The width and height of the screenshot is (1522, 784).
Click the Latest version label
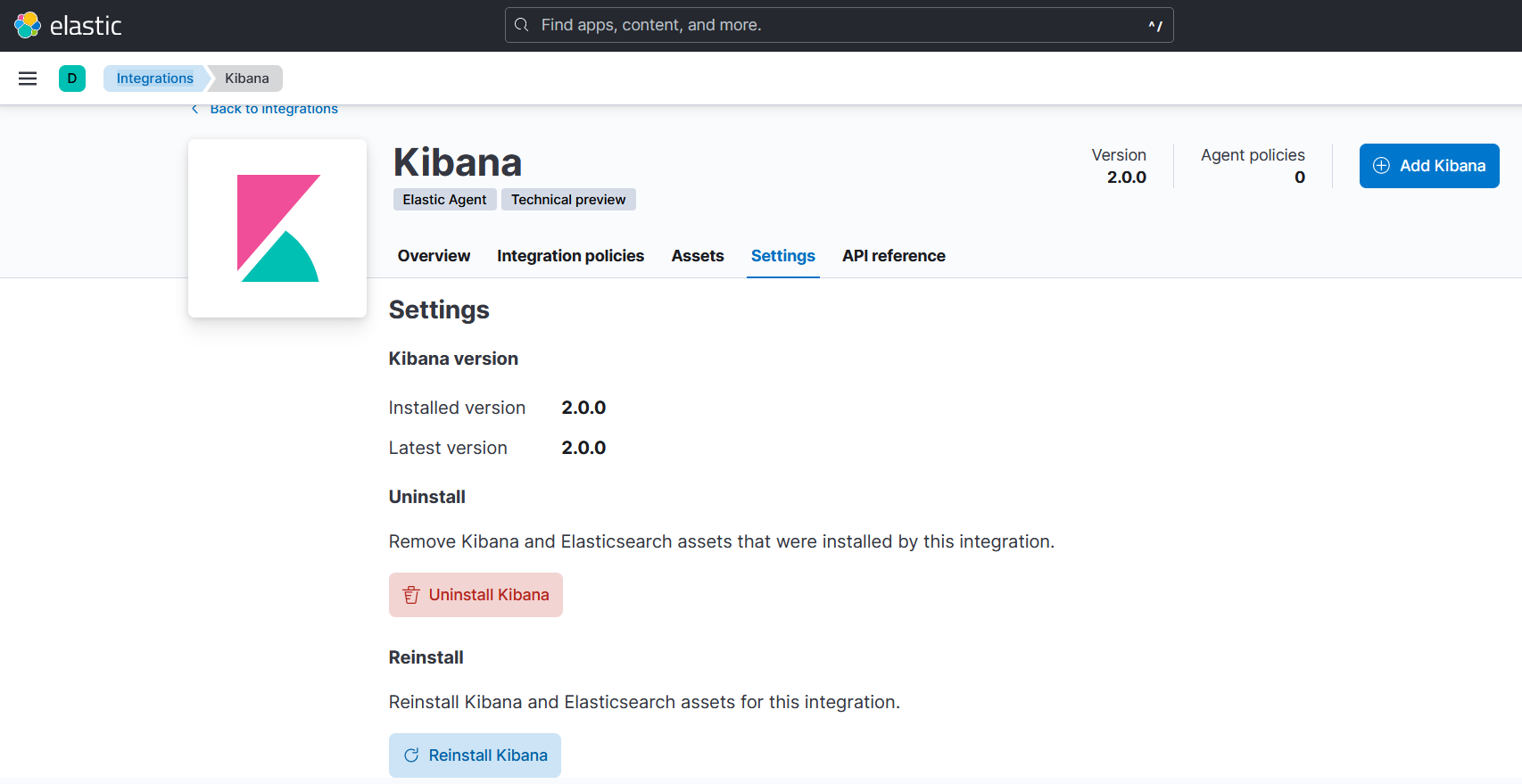(x=448, y=448)
